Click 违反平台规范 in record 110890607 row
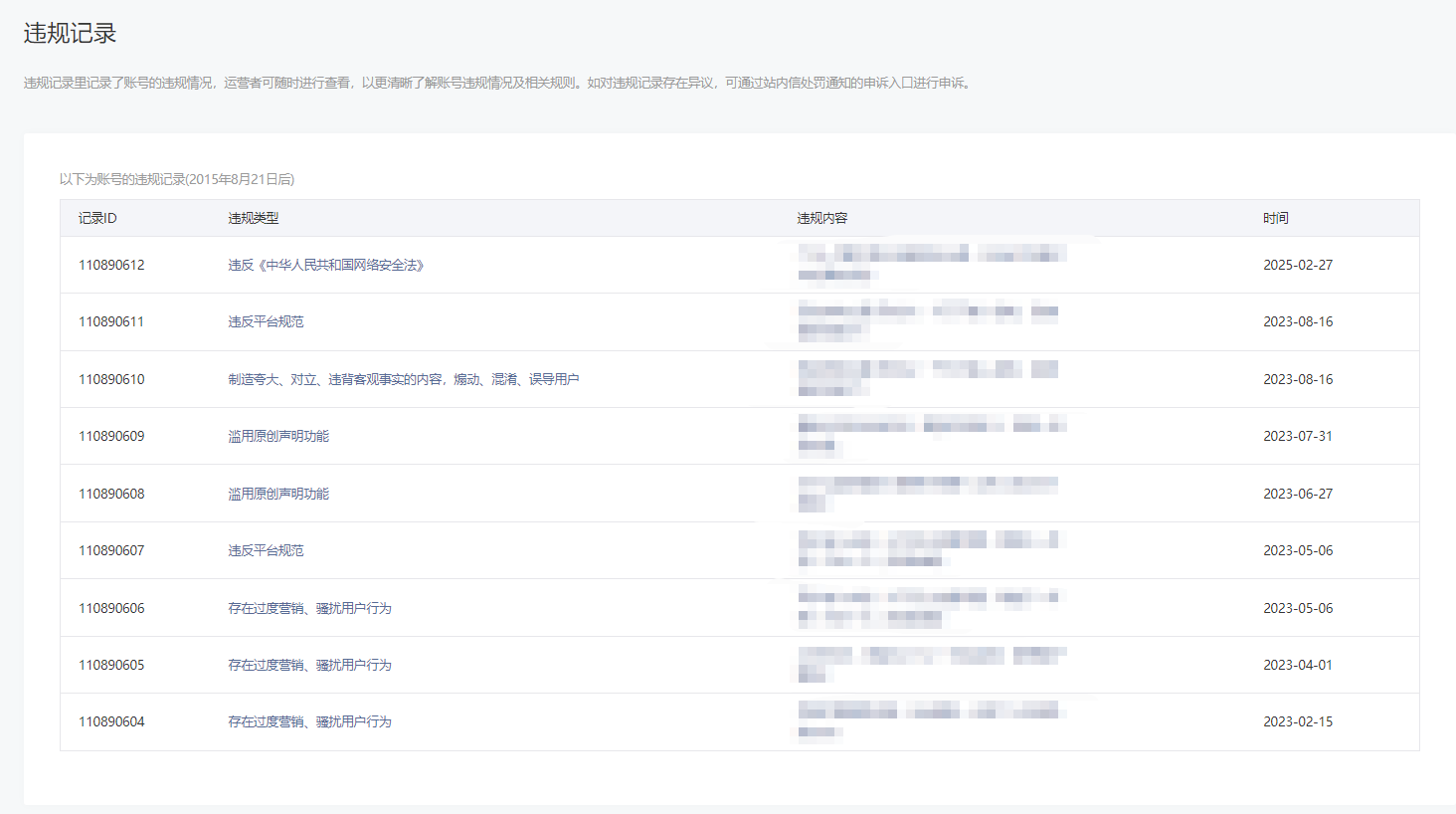This screenshot has width=1456, height=814. click(x=266, y=550)
